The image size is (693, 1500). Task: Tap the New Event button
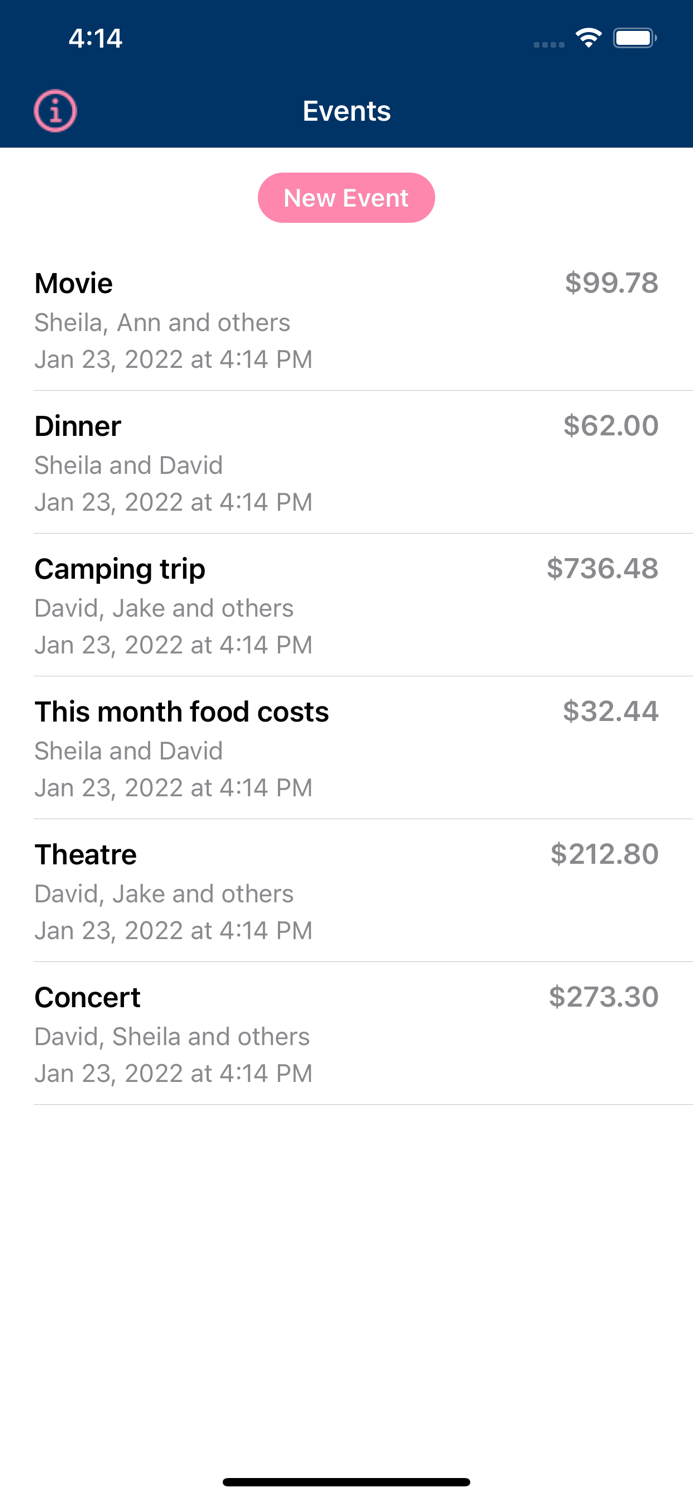(x=346, y=197)
